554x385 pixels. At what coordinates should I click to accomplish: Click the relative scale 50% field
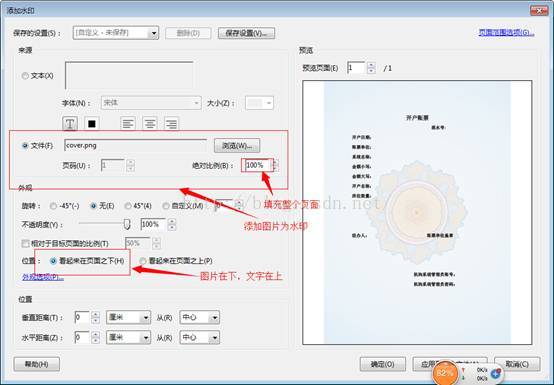138,243
